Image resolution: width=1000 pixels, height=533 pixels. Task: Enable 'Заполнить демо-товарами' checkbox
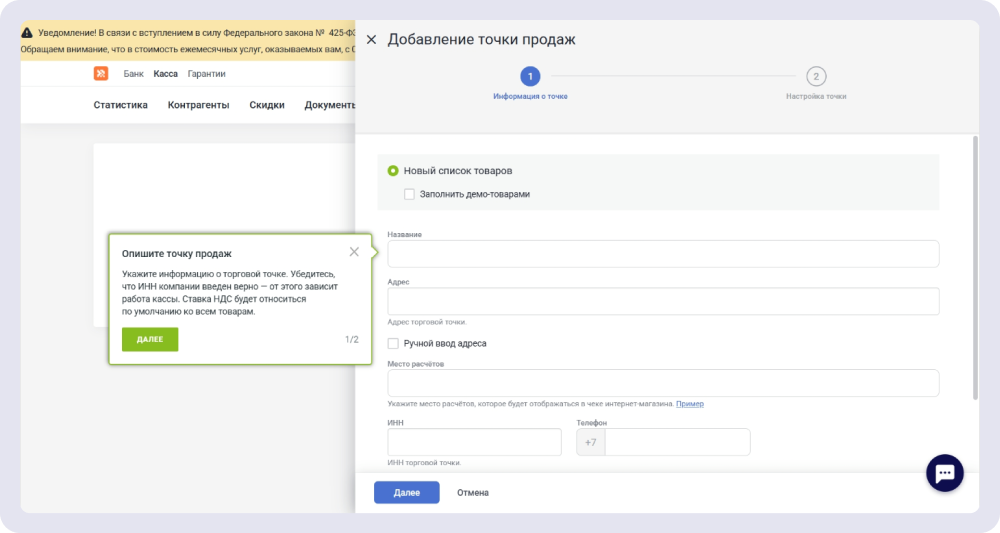pos(409,194)
